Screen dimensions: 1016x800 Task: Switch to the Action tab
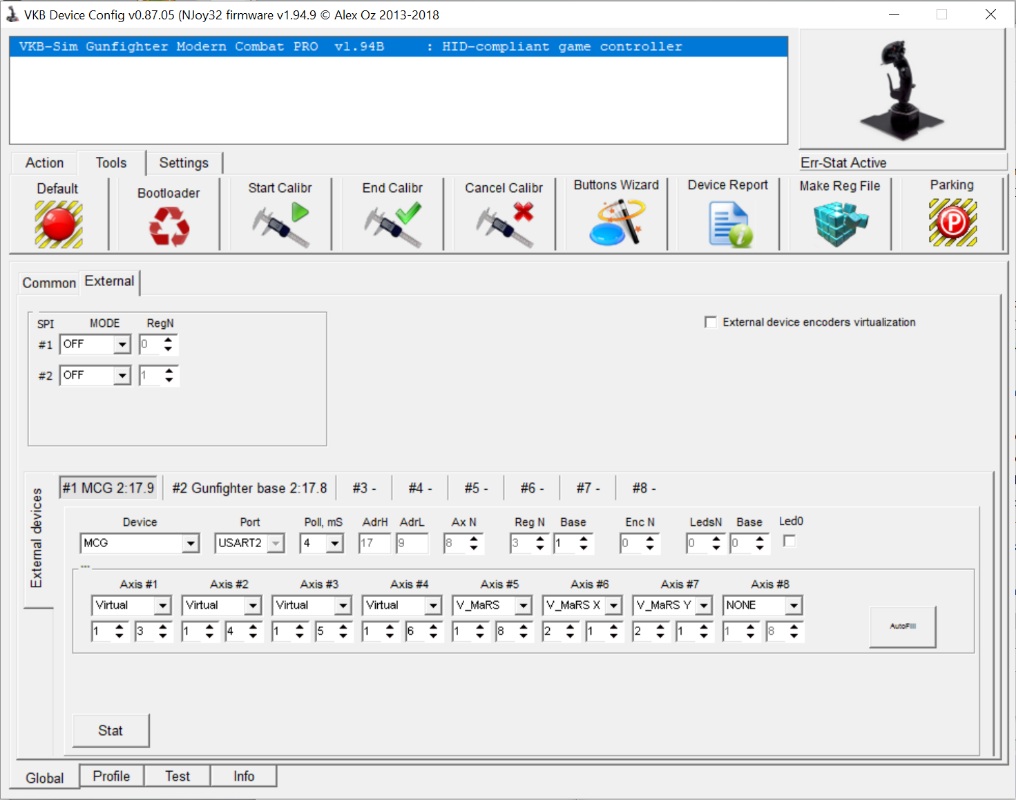(x=45, y=163)
